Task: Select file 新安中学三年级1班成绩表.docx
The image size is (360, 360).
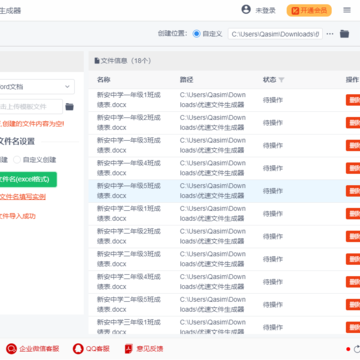Action: (x=129, y=327)
